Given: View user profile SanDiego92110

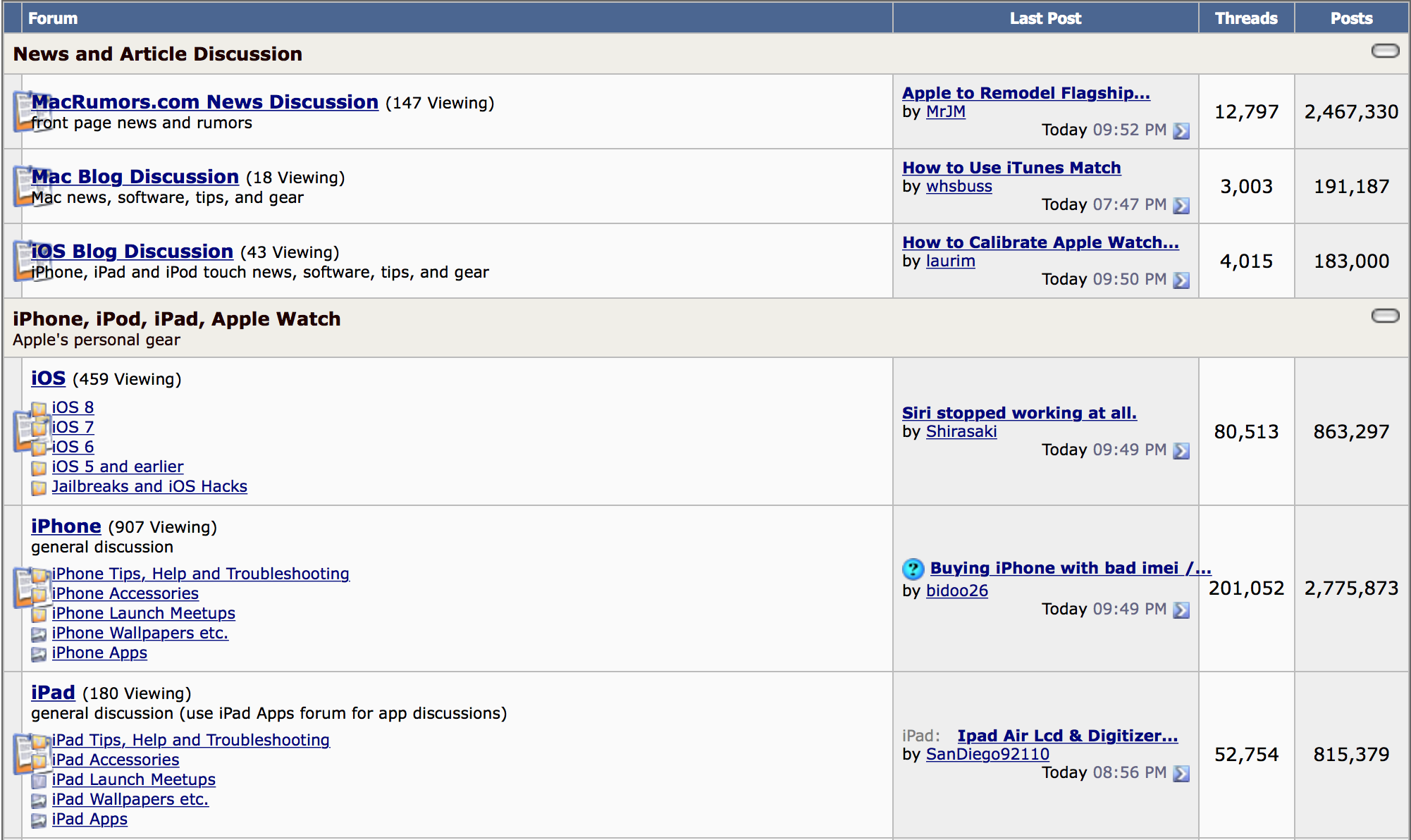Looking at the screenshot, I should tap(988, 754).
